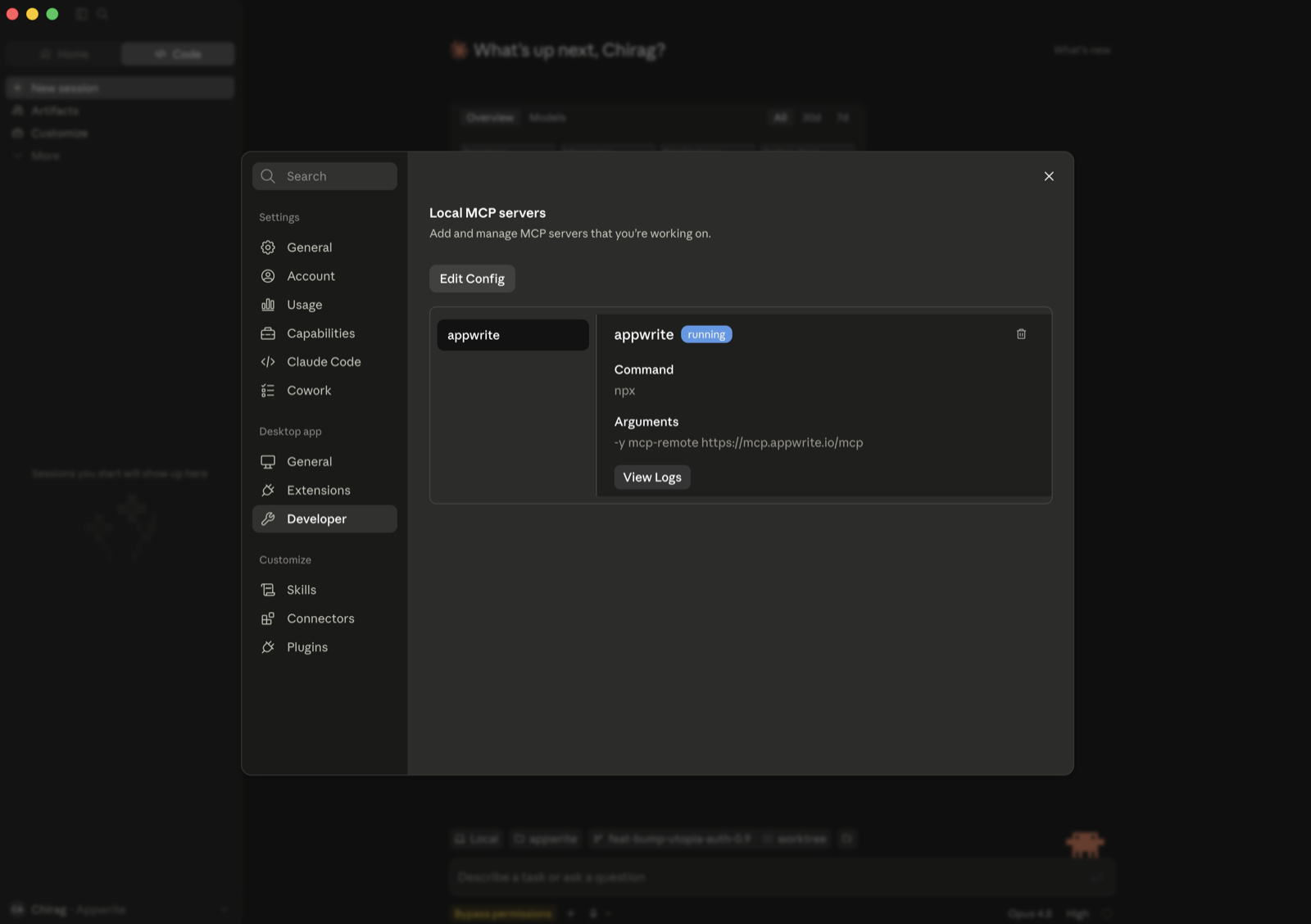
Task: Open the Usage settings page
Action: click(324, 305)
